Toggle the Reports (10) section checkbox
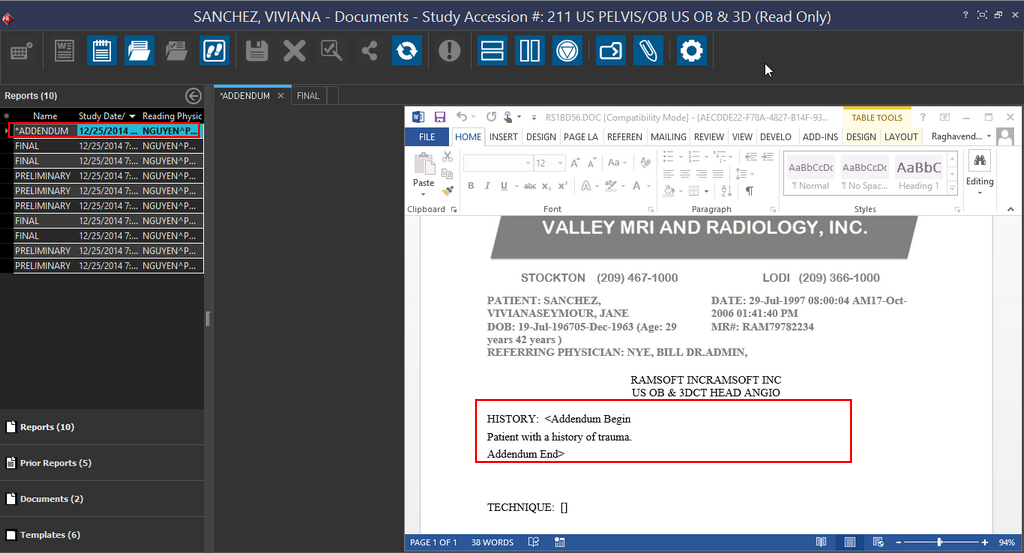 (11, 427)
